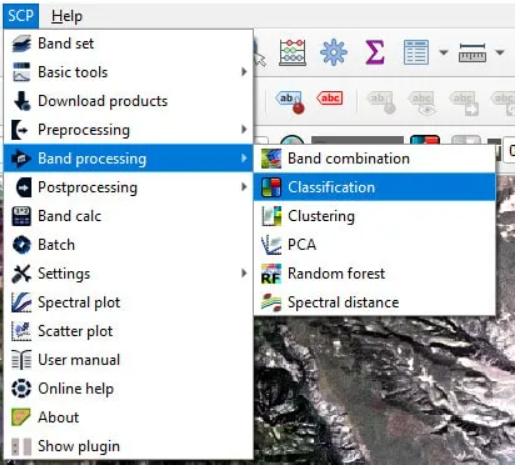Click the blue gear processing toolbox icon

(333, 52)
